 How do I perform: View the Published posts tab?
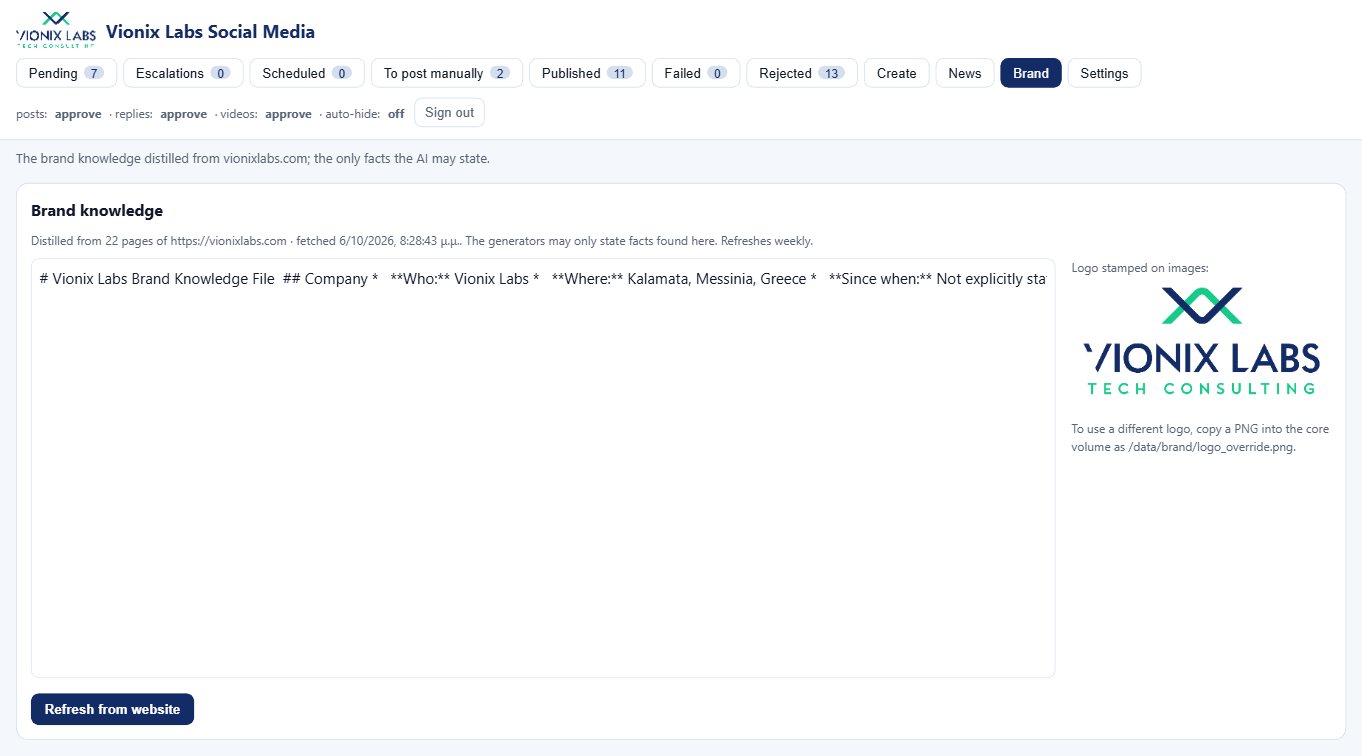(587, 73)
